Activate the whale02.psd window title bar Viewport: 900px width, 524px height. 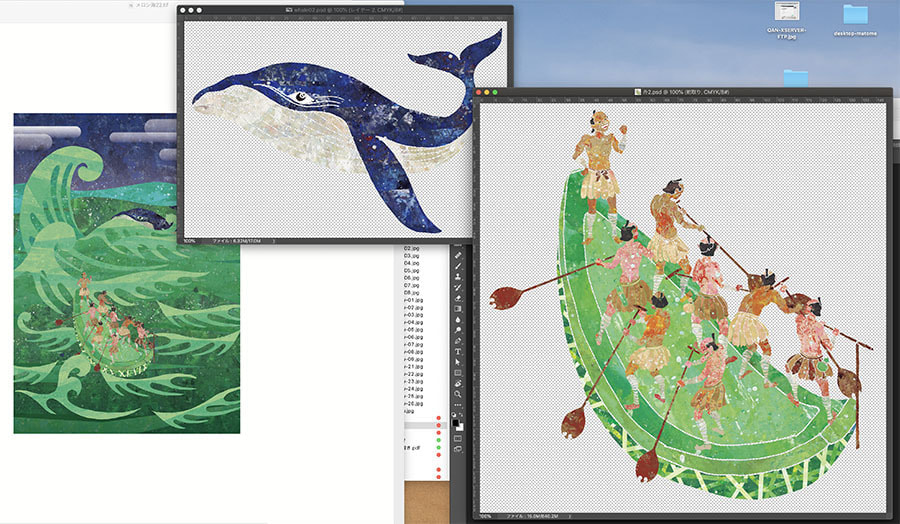[x=345, y=10]
